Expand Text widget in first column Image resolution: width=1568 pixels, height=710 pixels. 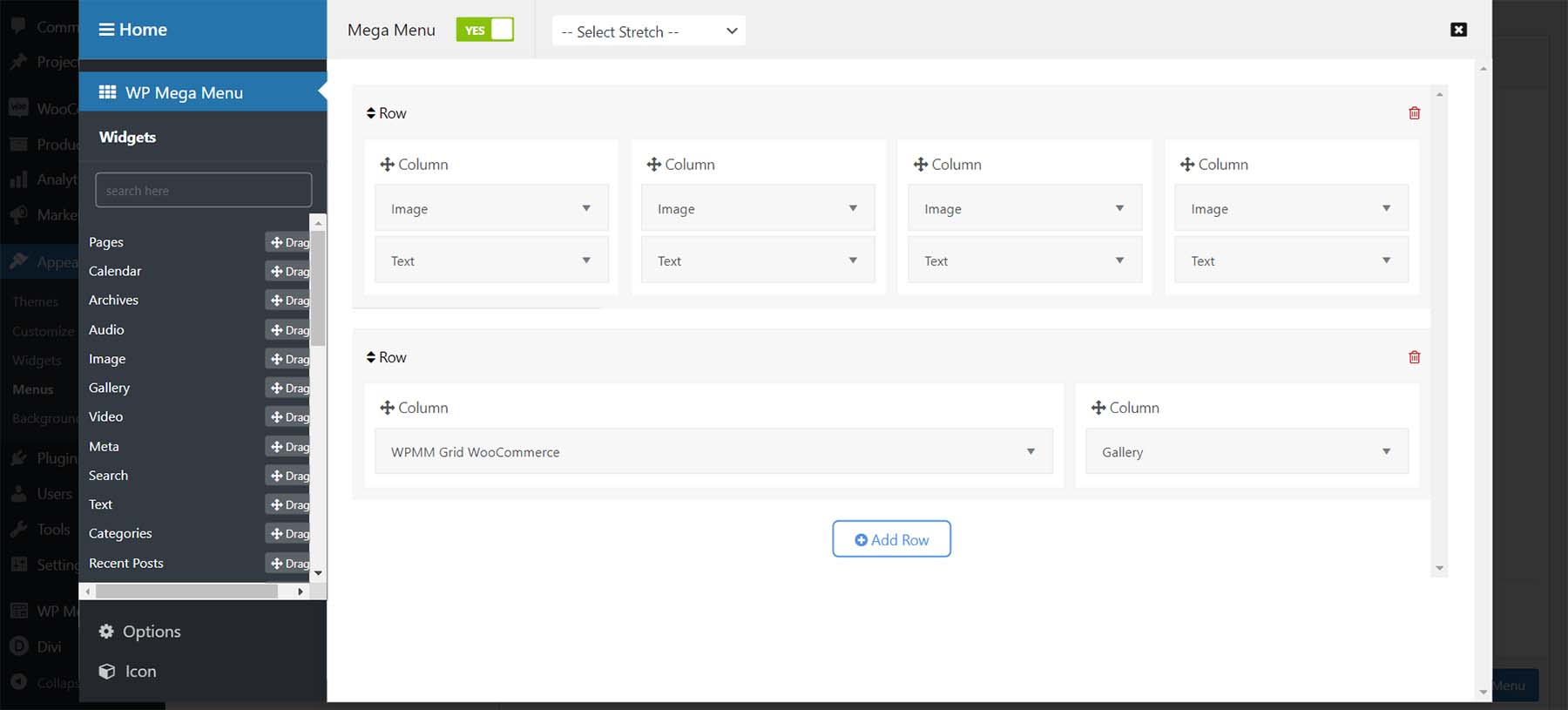pos(586,260)
